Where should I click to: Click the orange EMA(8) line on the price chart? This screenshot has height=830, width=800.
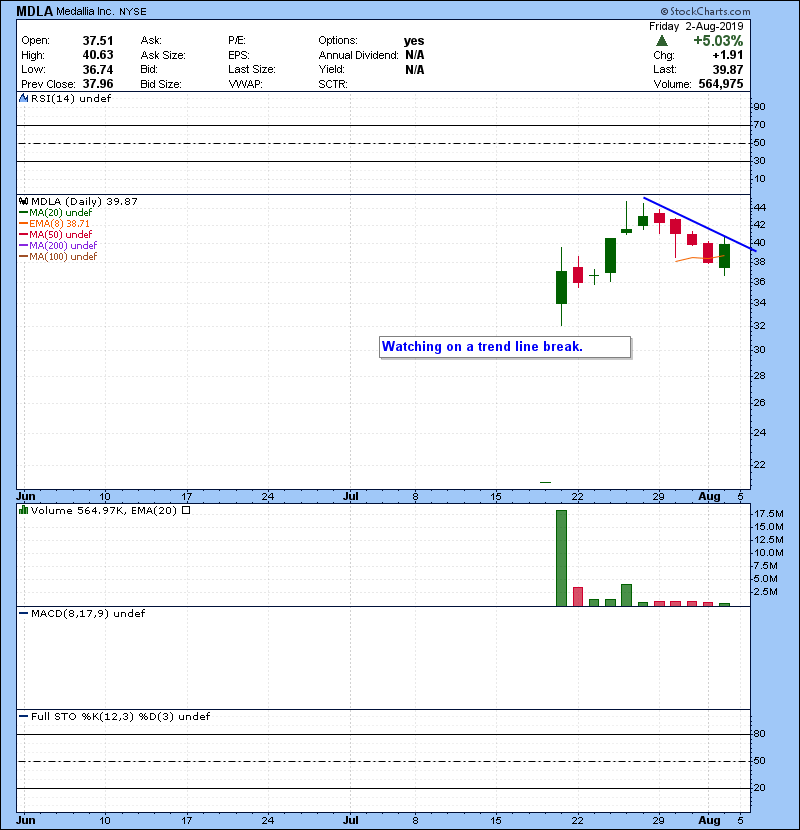[x=699, y=258]
